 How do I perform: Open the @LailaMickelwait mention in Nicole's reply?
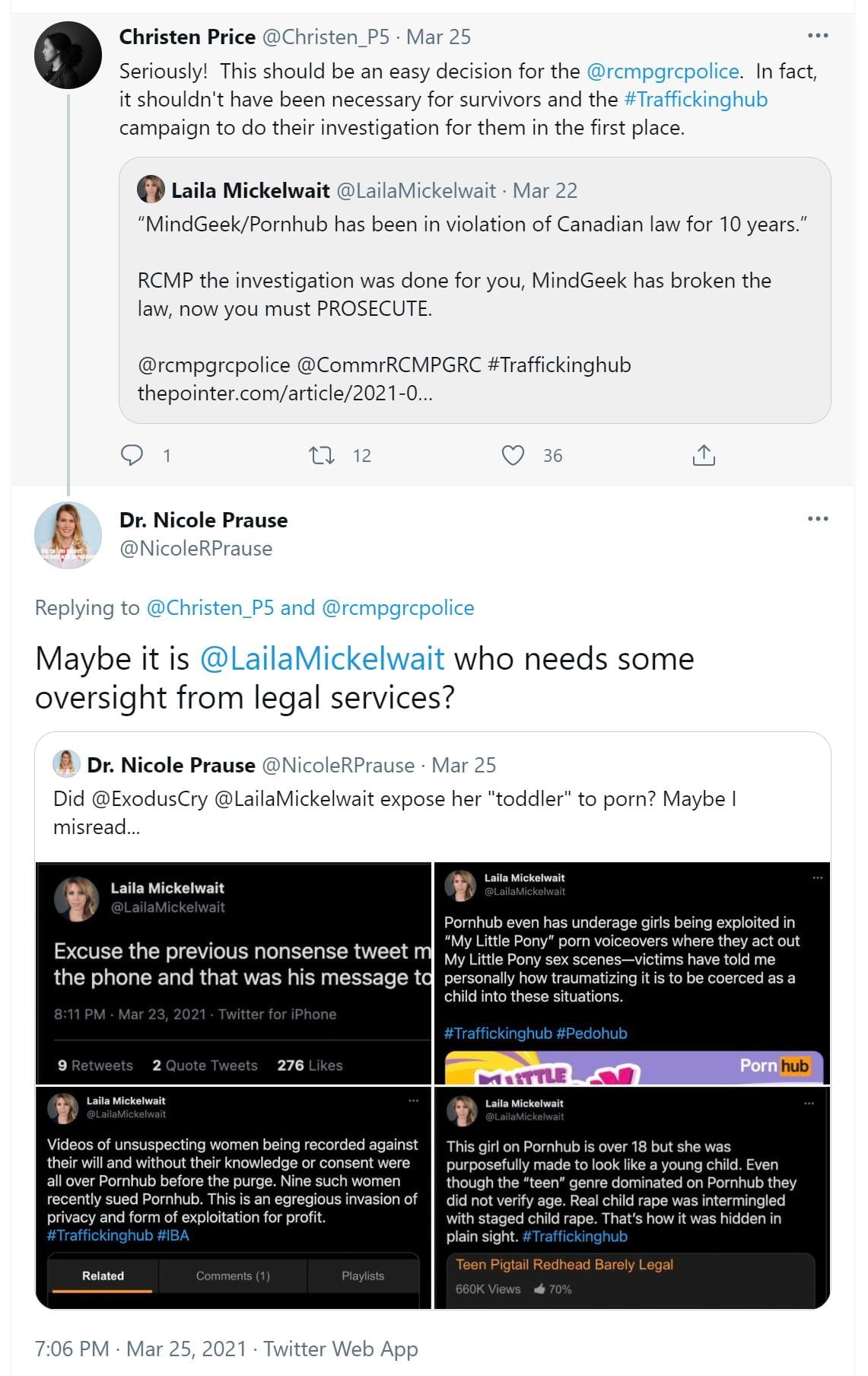pos(322,659)
